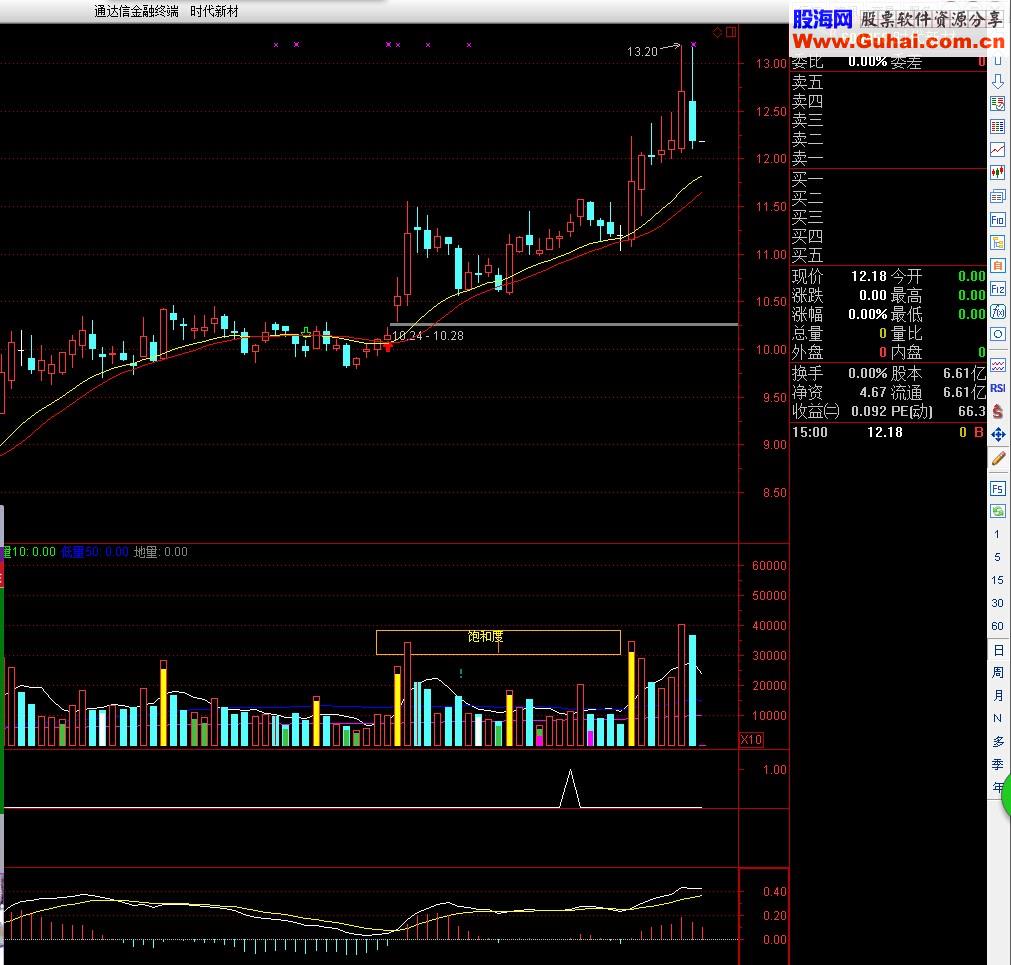Click the green refresh icon
This screenshot has height=965, width=1011.
pos(997,511)
